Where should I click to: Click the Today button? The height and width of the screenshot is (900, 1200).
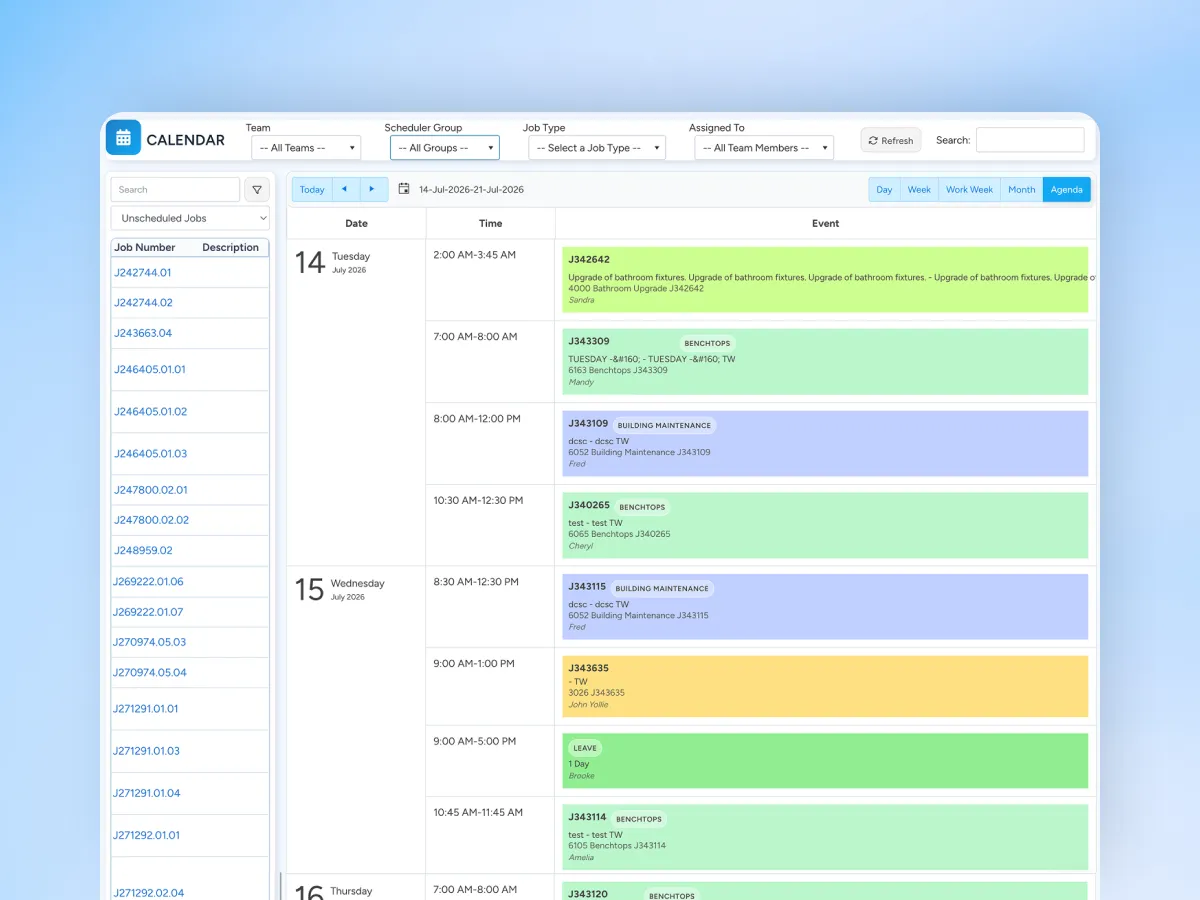point(312,189)
